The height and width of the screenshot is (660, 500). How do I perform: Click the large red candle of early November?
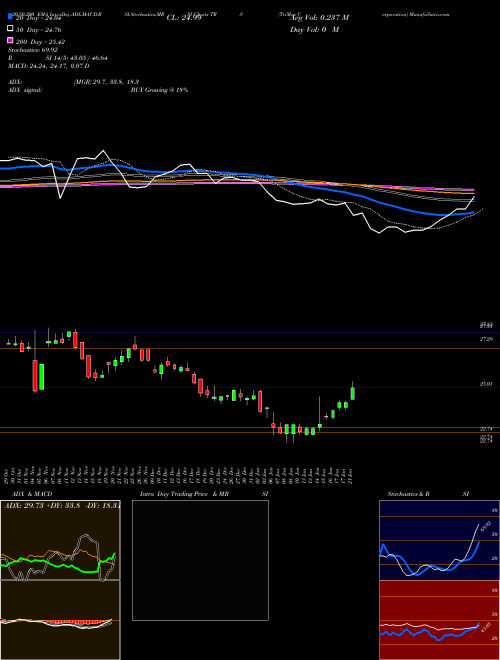[35, 375]
